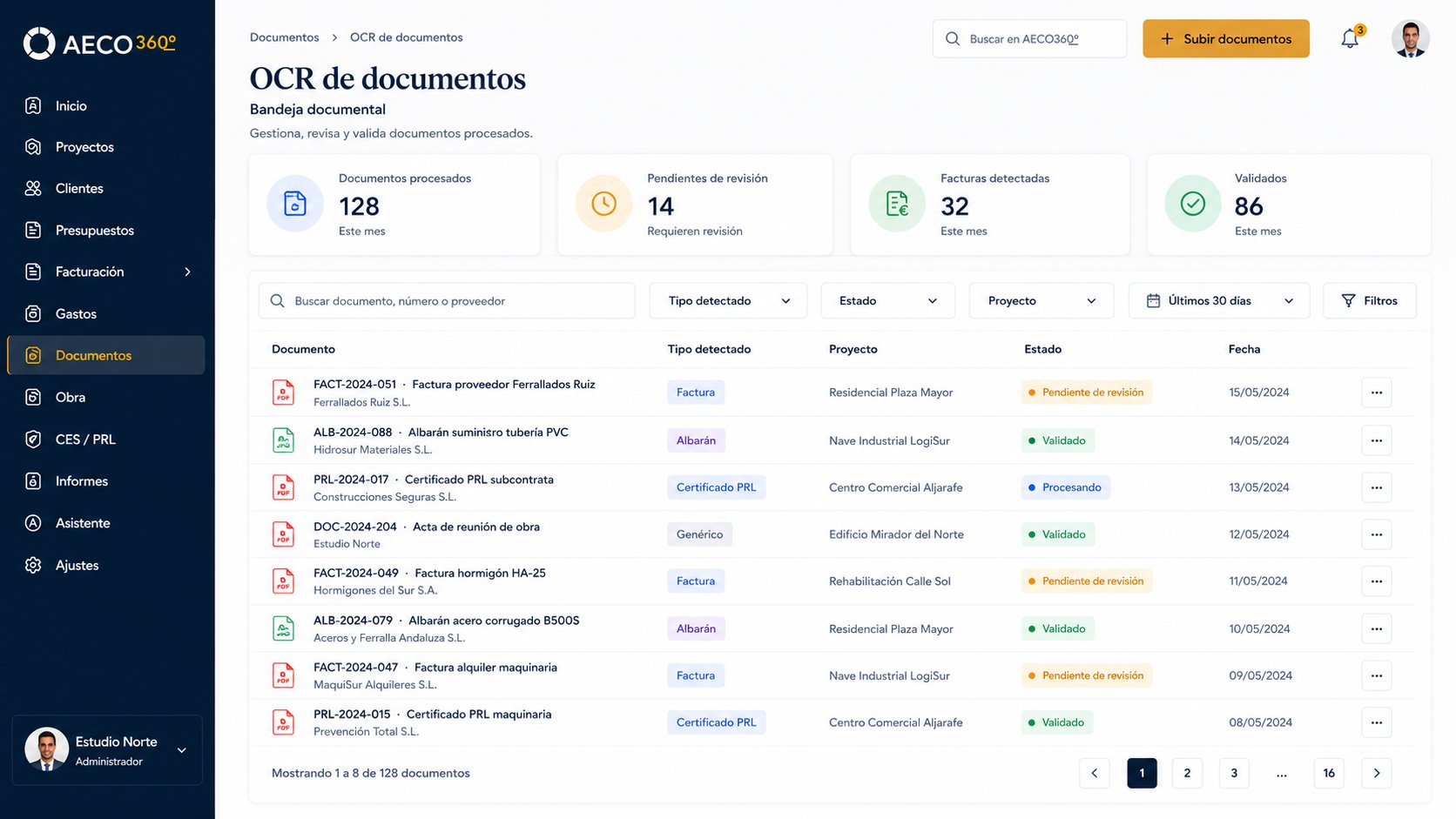Click the Genérico type tag

[700, 534]
